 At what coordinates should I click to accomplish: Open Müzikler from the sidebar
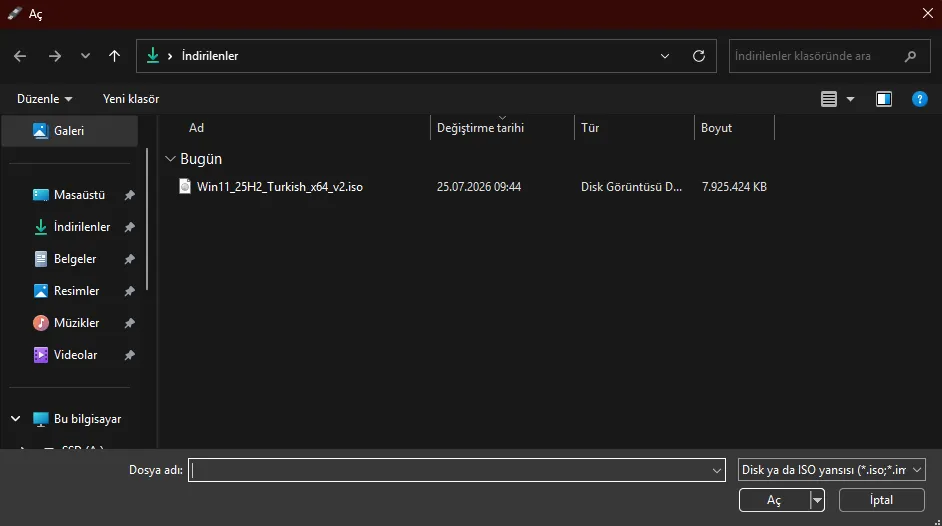coord(76,323)
